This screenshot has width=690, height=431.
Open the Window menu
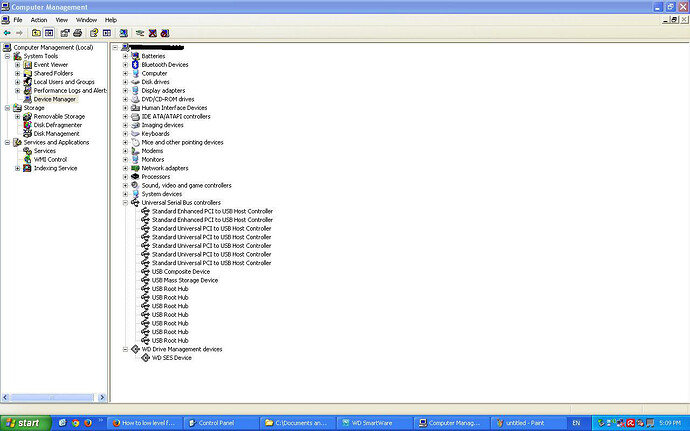coord(86,20)
